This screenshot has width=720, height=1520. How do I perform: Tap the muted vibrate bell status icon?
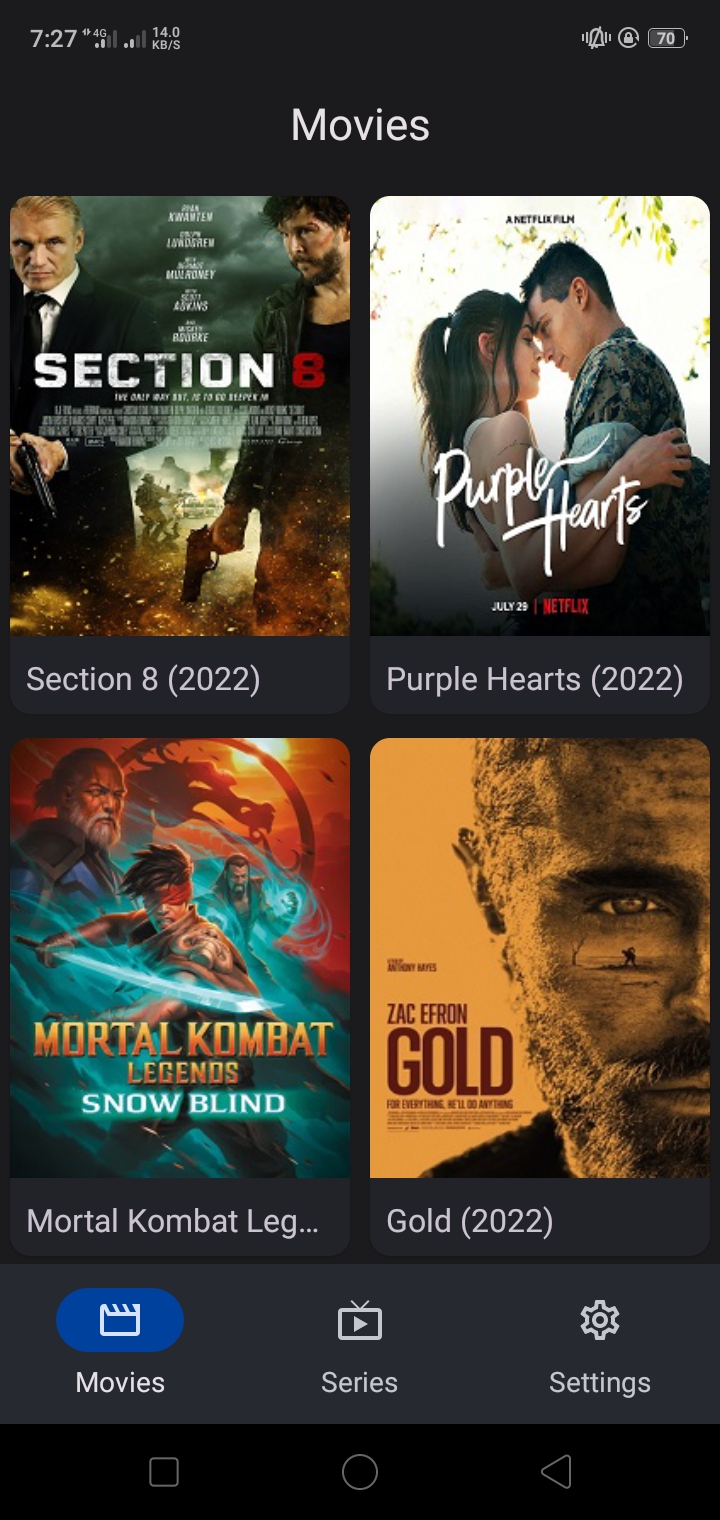pyautogui.click(x=596, y=38)
